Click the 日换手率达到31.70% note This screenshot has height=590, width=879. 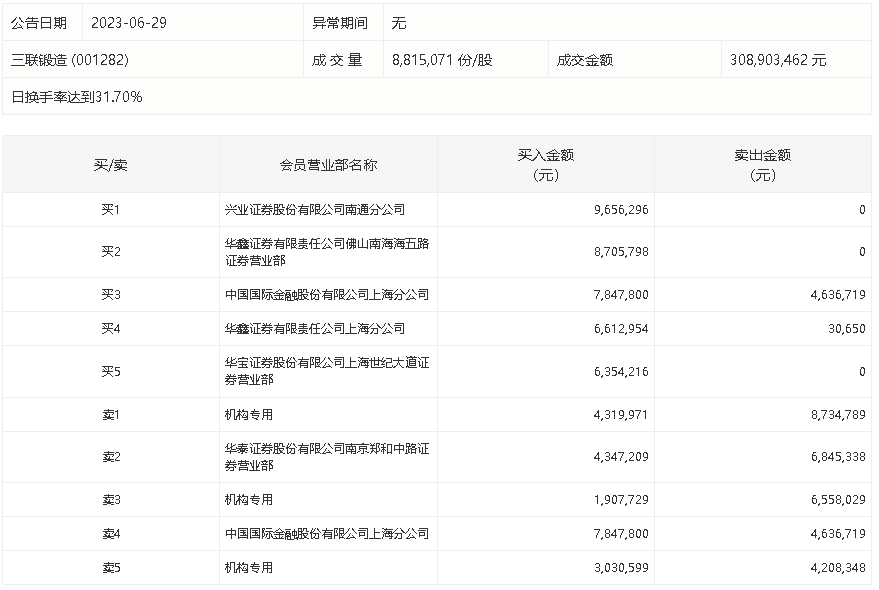77,97
